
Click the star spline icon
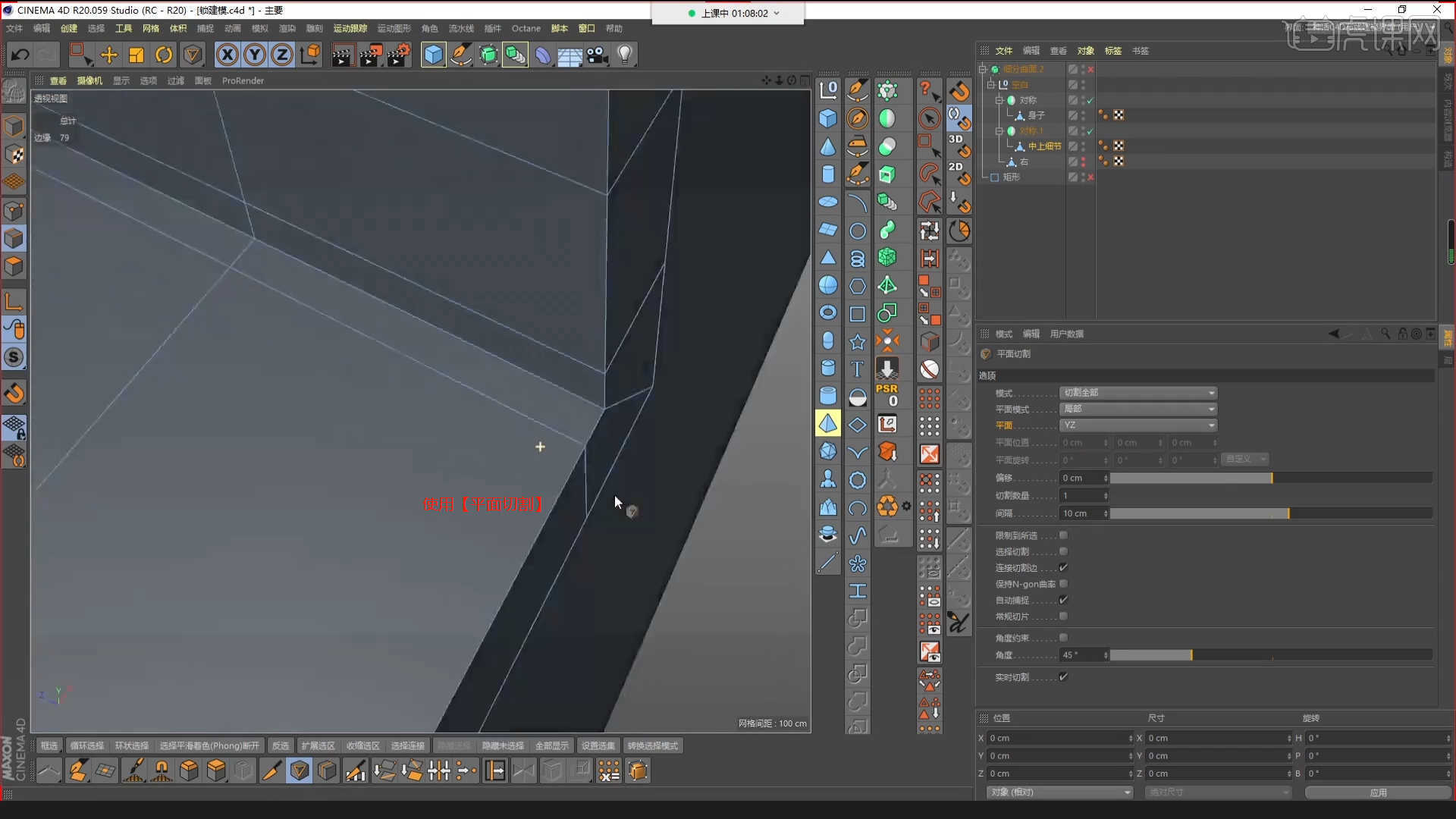857,341
